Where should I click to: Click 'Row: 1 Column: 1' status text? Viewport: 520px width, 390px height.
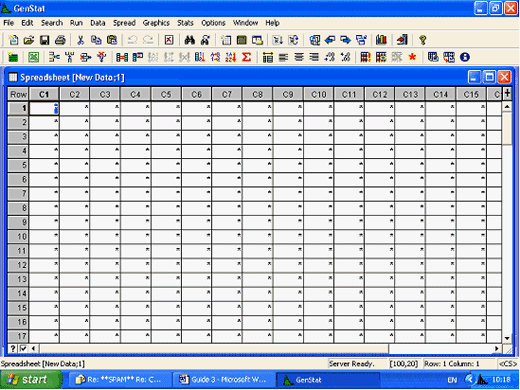coord(452,364)
